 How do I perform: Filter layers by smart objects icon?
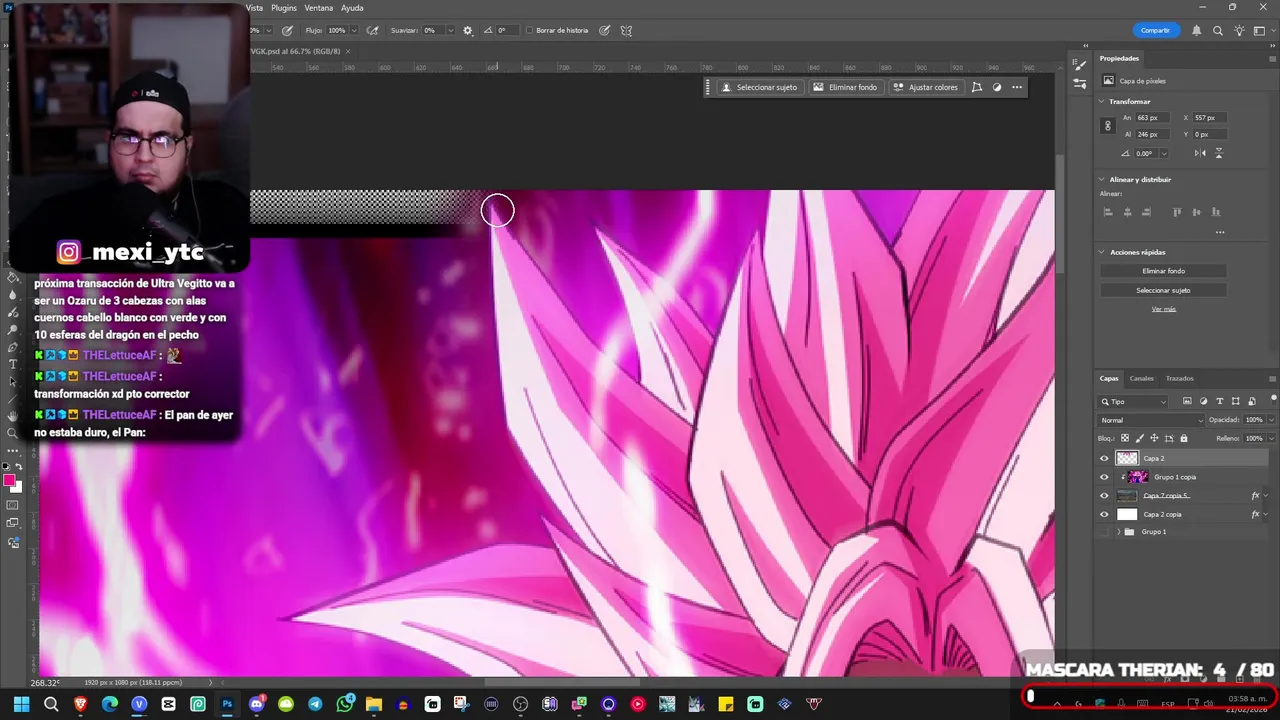(x=1252, y=401)
